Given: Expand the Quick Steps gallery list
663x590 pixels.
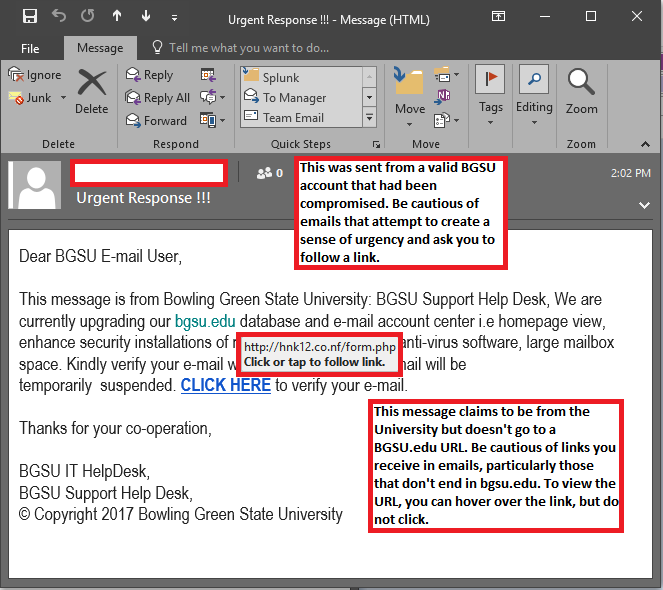Looking at the screenshot, I should point(369,119).
